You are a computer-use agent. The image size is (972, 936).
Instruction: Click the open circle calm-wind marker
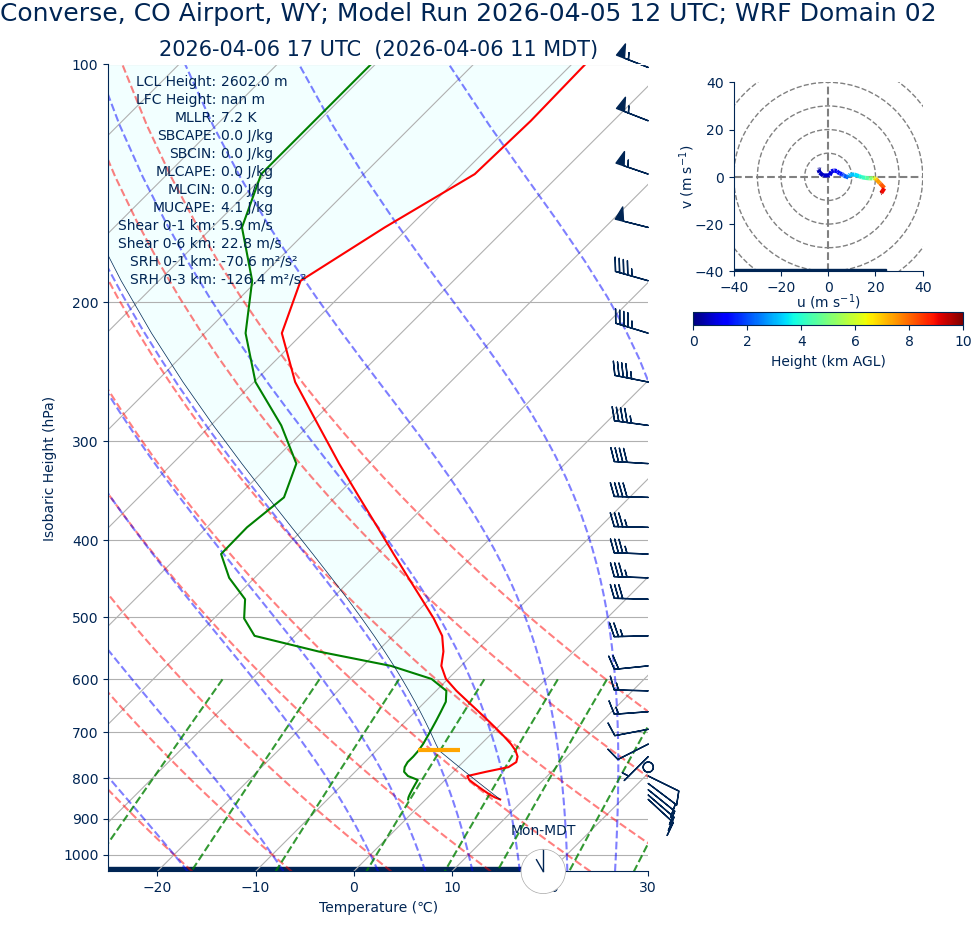(x=648, y=767)
